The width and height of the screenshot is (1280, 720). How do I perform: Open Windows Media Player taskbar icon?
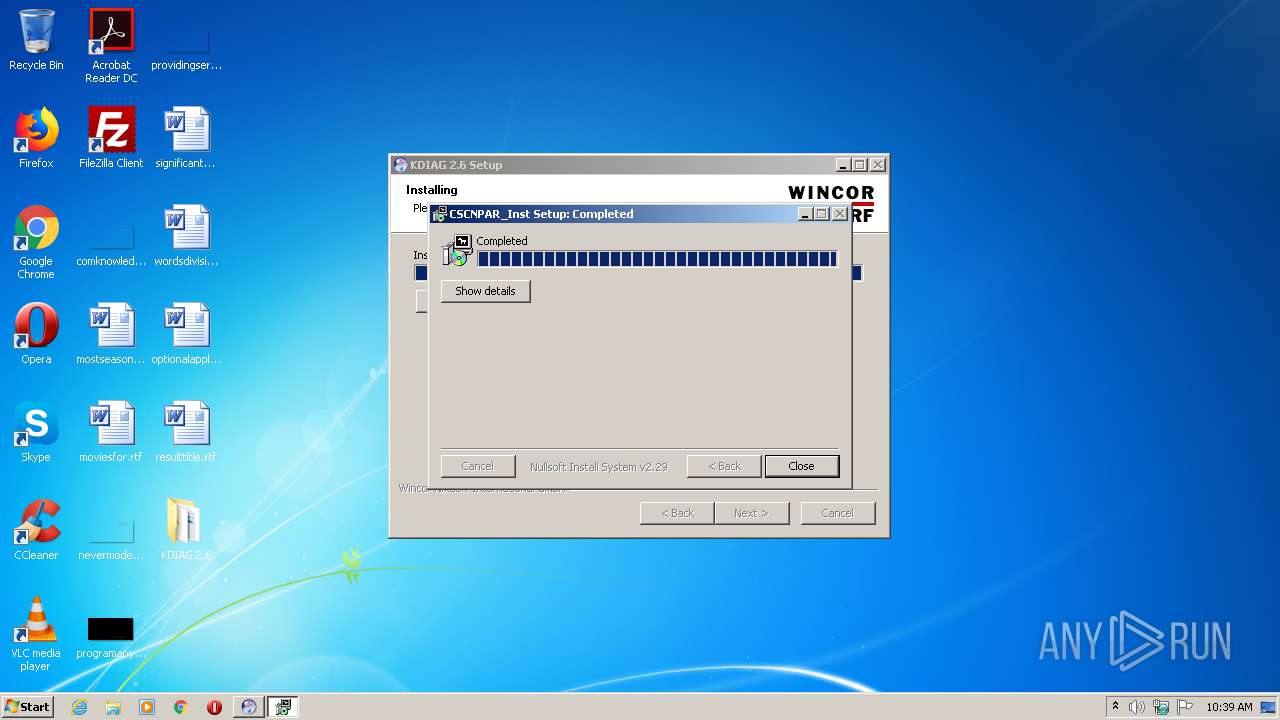click(147, 707)
